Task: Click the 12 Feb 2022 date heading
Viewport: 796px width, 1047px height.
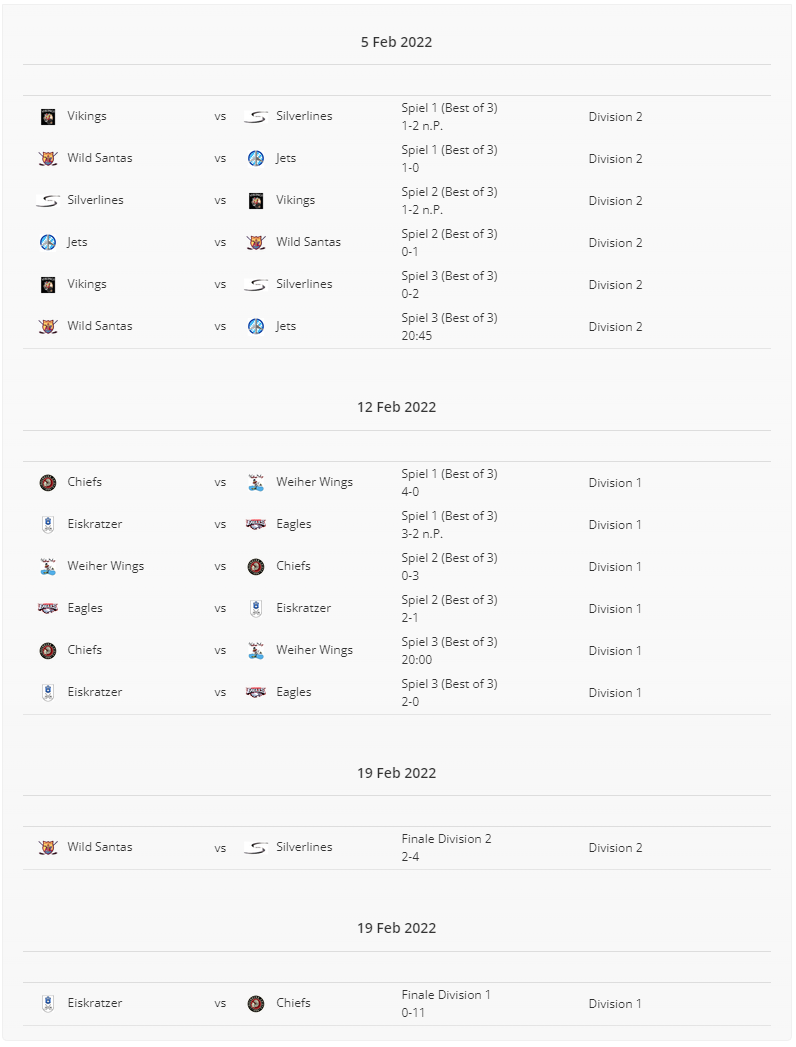Action: pos(397,407)
